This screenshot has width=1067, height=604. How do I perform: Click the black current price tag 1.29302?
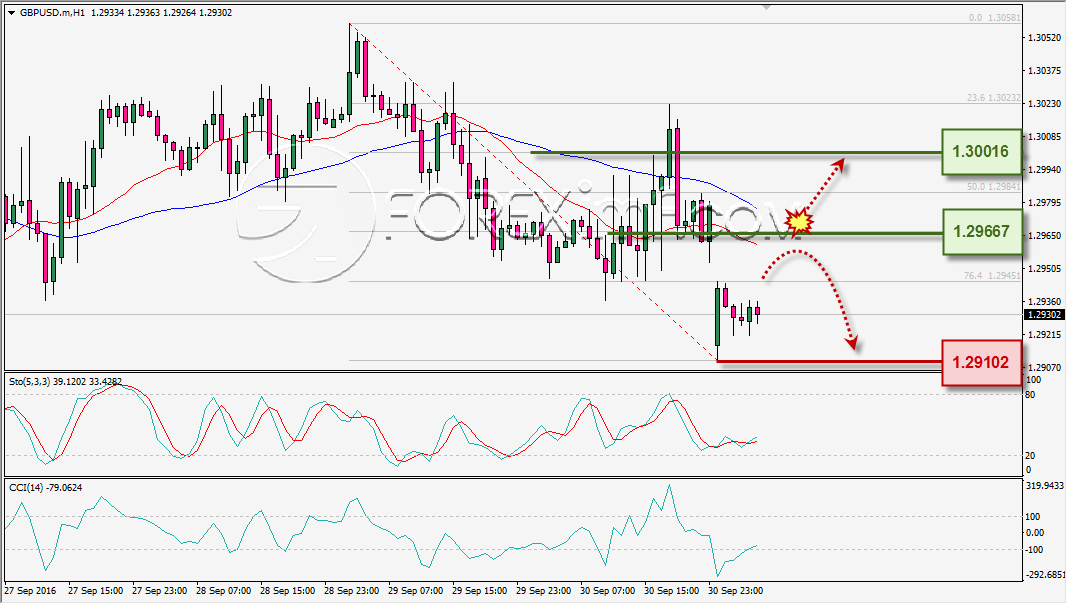point(1044,315)
